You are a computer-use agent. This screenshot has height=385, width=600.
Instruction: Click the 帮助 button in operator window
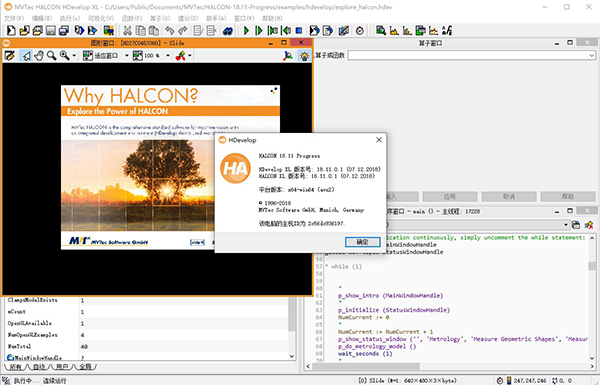tap(568, 197)
